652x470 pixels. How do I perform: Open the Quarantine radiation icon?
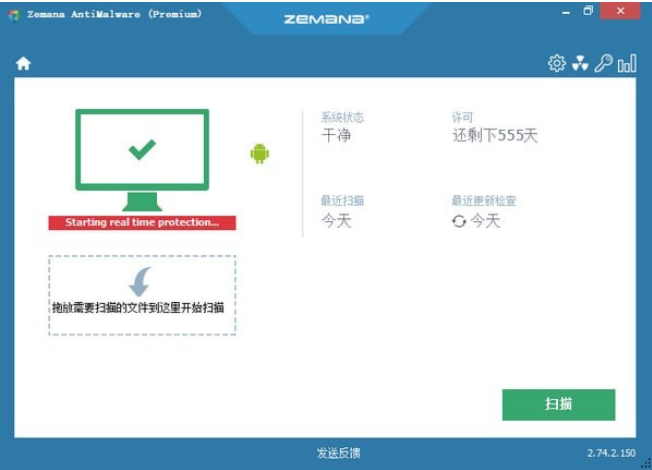(580, 64)
